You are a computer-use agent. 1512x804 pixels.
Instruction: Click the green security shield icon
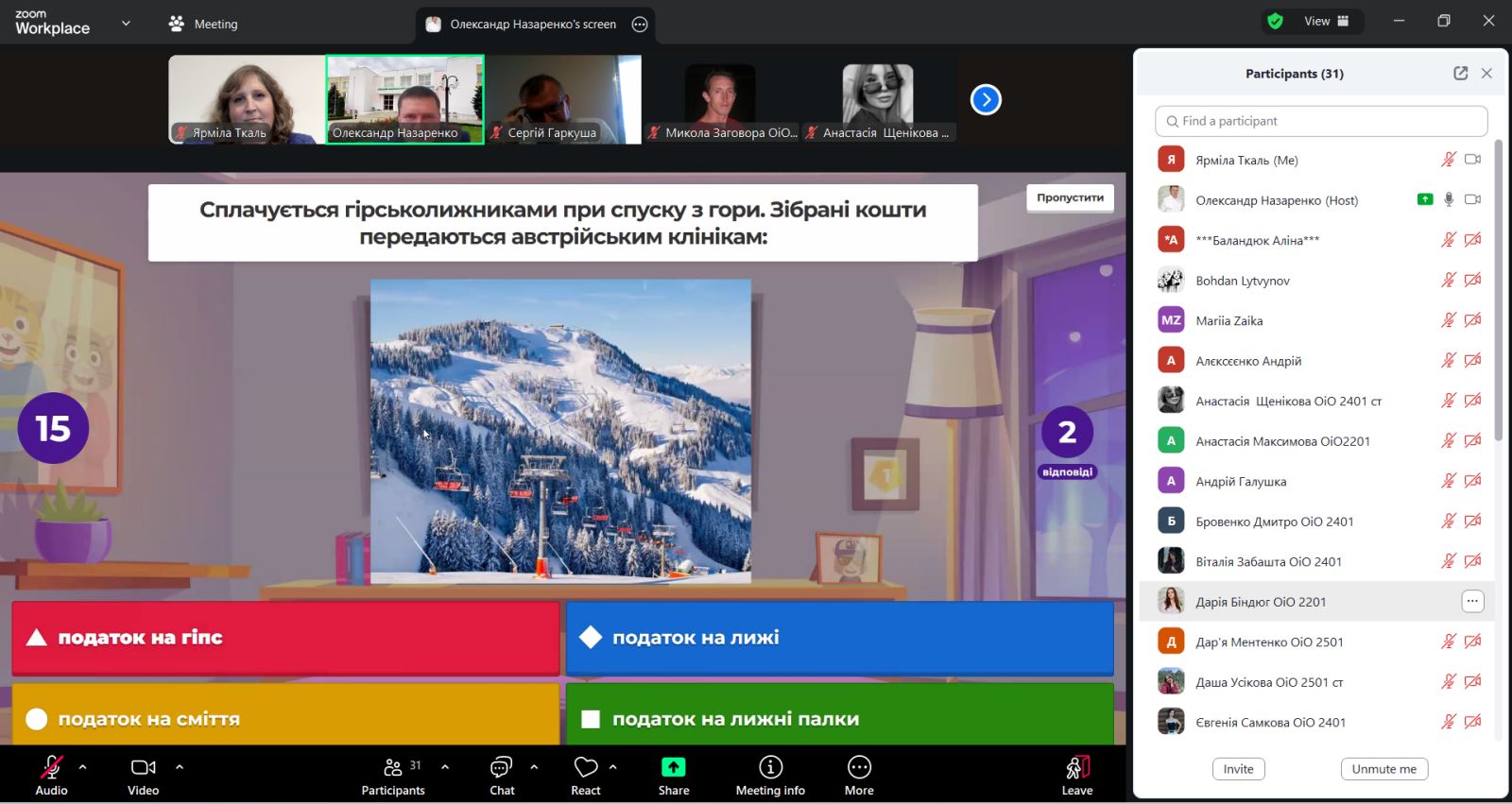coord(1275,21)
